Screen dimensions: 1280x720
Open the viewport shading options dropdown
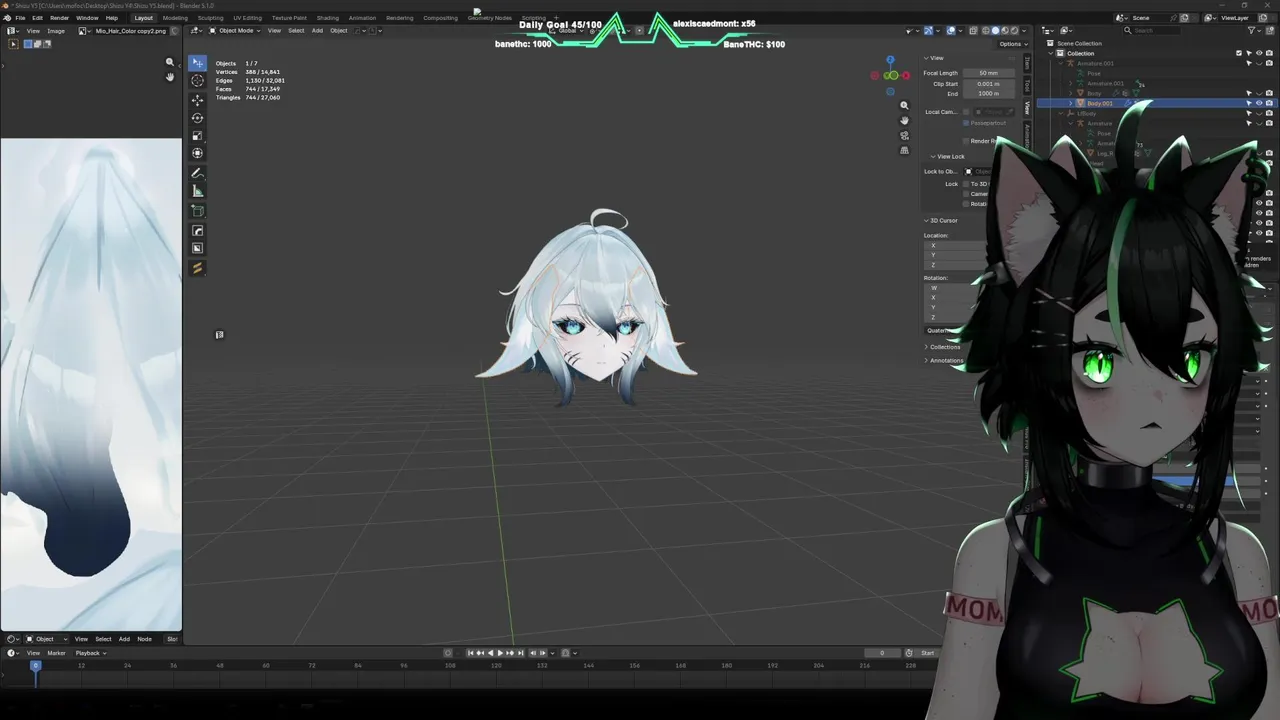click(1023, 31)
